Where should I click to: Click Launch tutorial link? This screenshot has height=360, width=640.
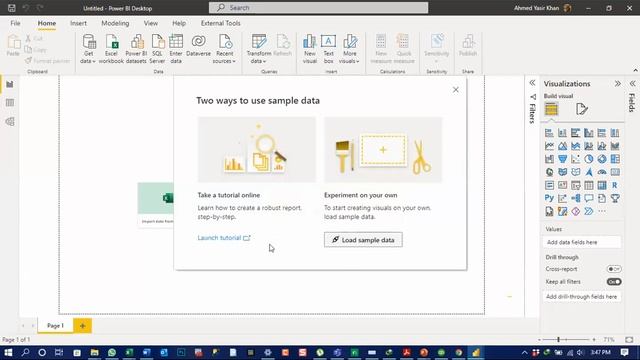[224, 238]
